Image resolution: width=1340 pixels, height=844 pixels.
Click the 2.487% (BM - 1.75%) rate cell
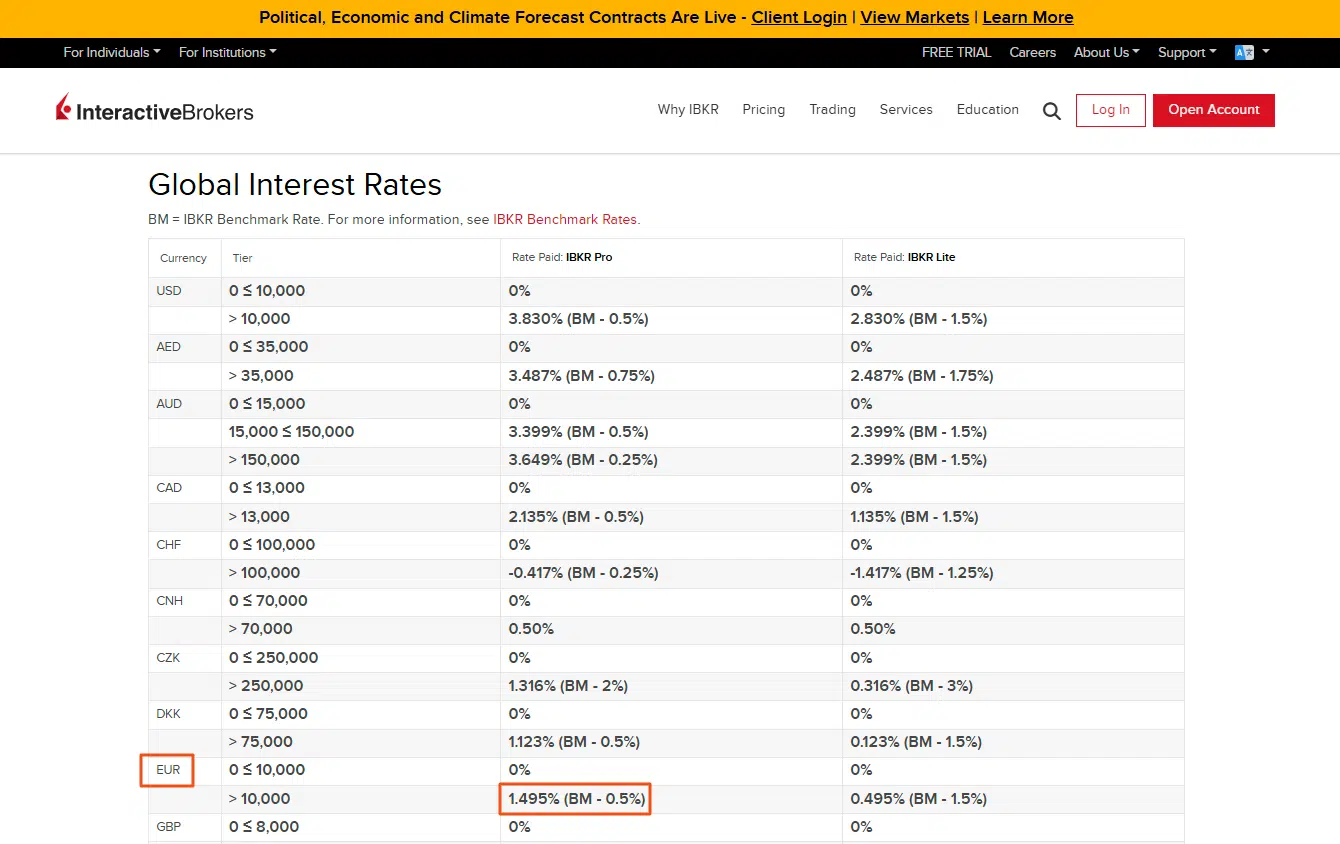[1013, 376]
